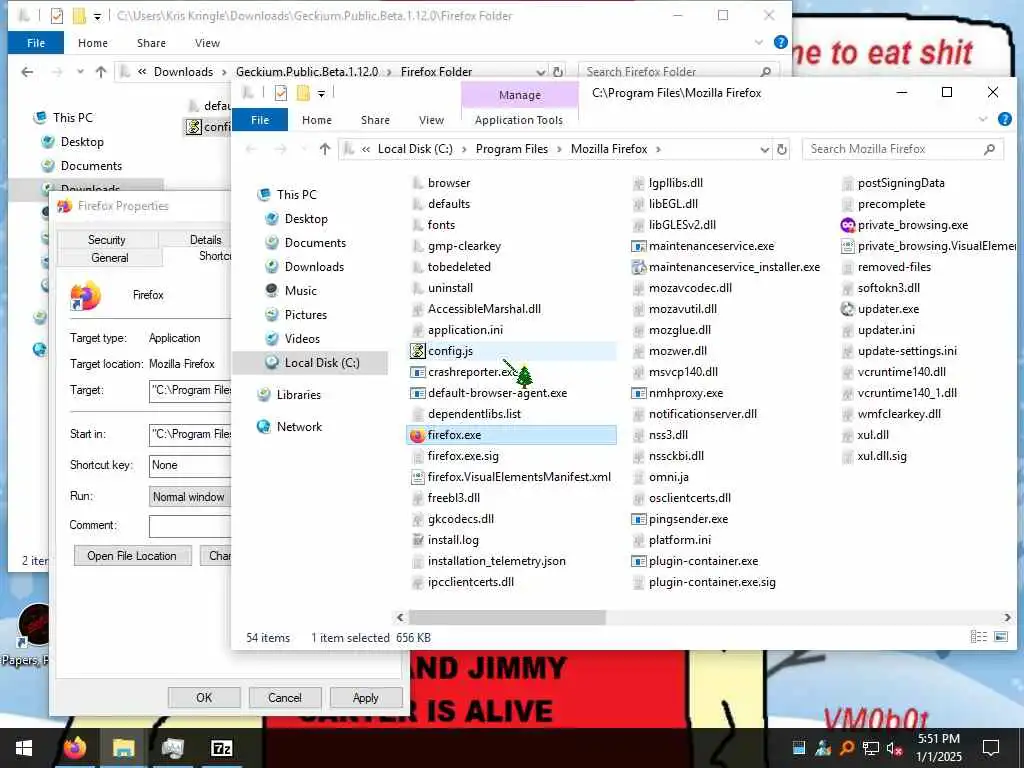This screenshot has width=1024, height=768.
Task: Click the config.js script icon in Mozilla Firefox folder
Action: [x=417, y=351]
